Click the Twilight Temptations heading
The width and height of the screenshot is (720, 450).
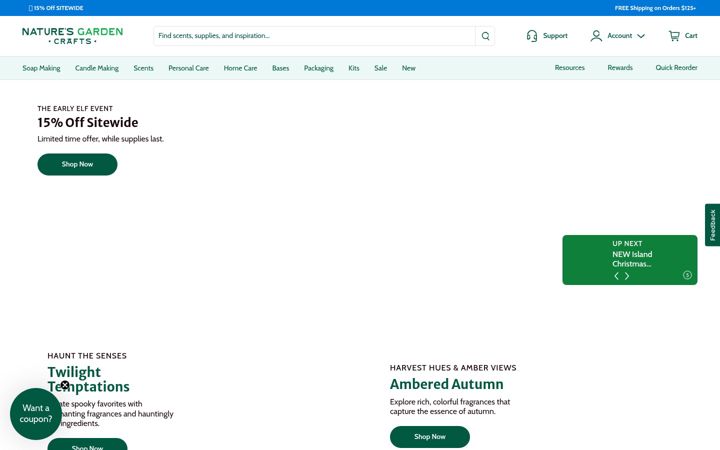(x=89, y=379)
